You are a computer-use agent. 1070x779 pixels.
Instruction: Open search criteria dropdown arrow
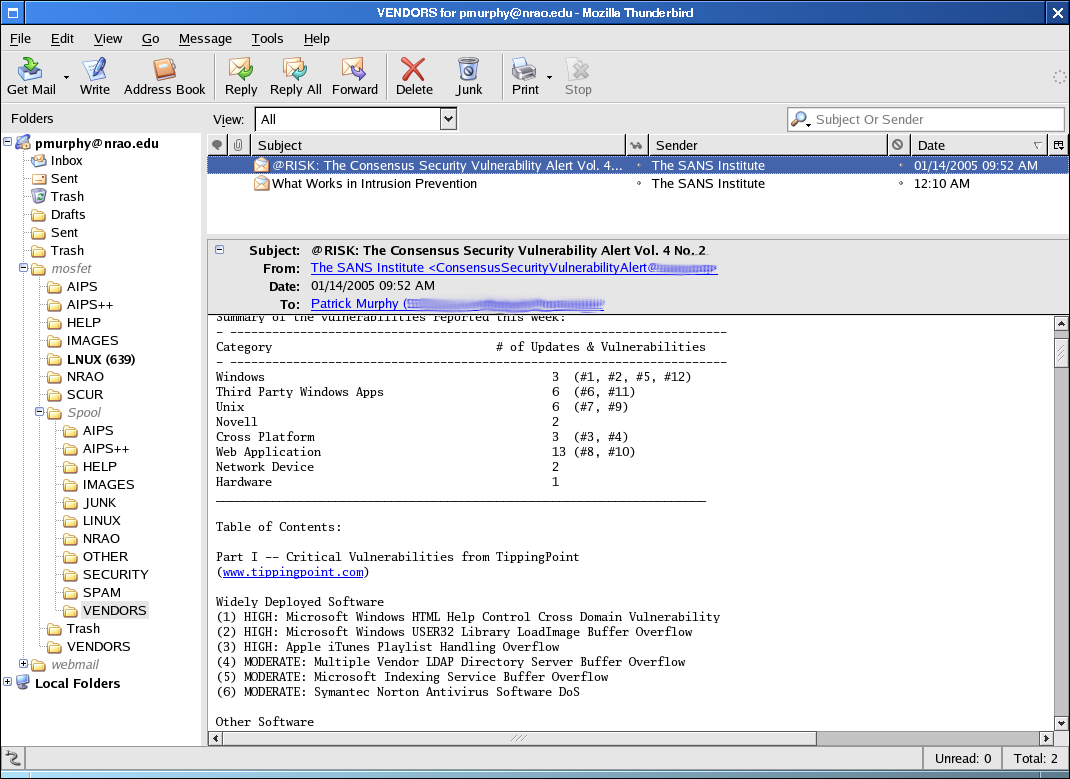[809, 124]
